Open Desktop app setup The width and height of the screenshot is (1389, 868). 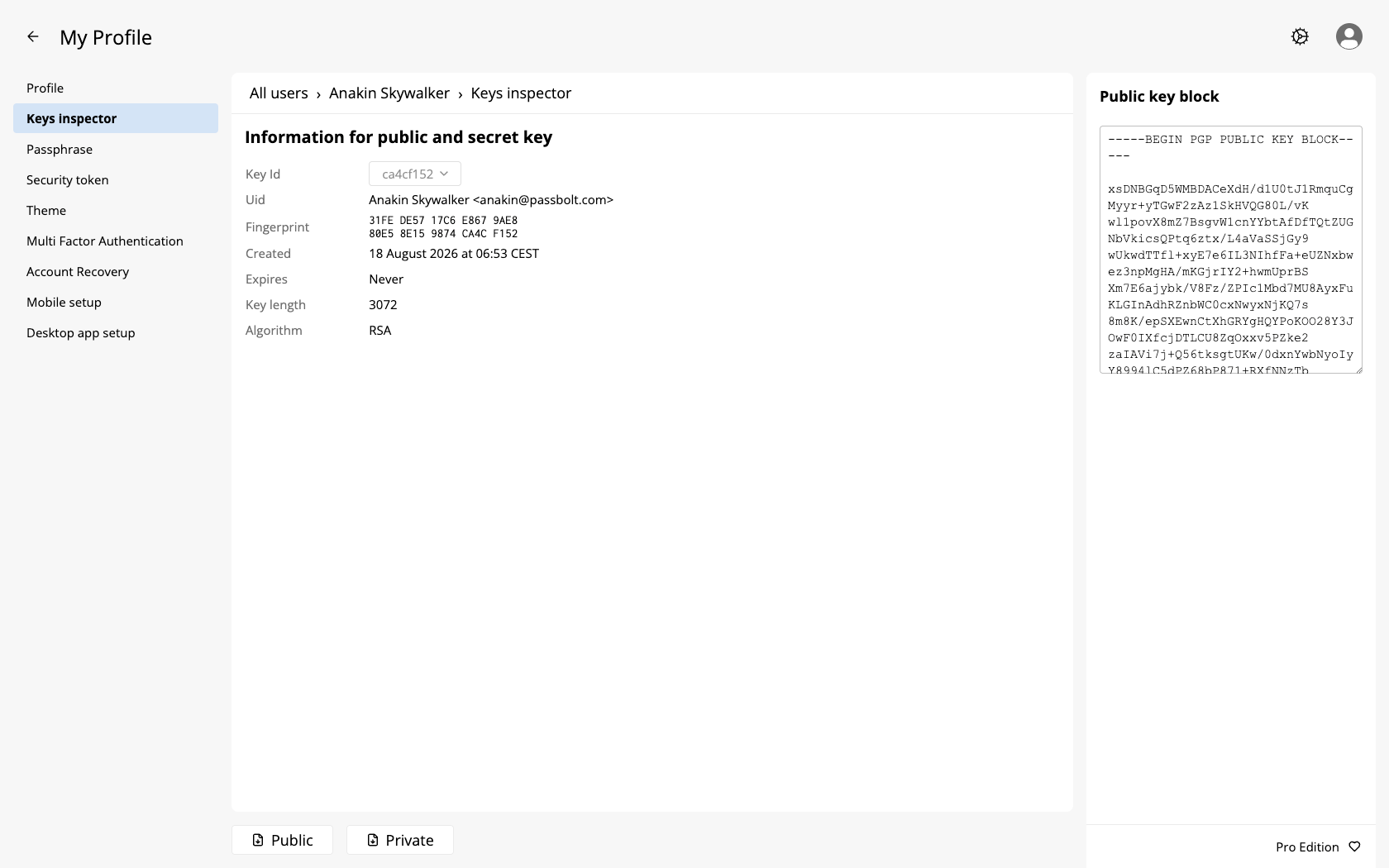(116, 332)
